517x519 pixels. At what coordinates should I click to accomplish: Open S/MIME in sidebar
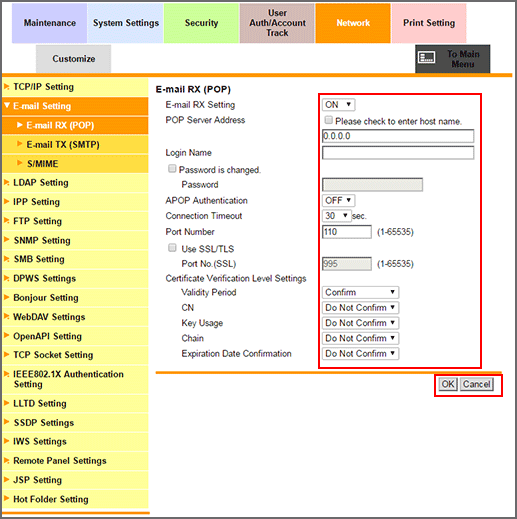(75, 164)
